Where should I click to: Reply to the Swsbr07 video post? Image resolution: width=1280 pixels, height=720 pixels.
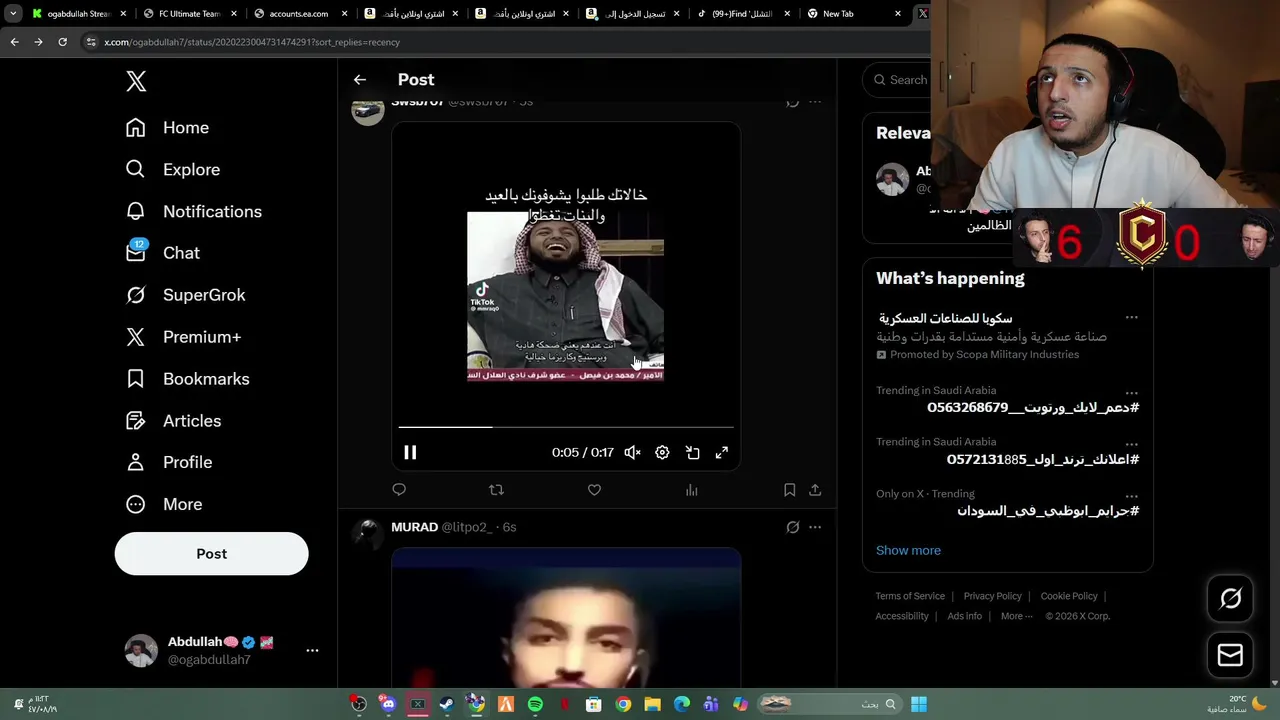(399, 490)
